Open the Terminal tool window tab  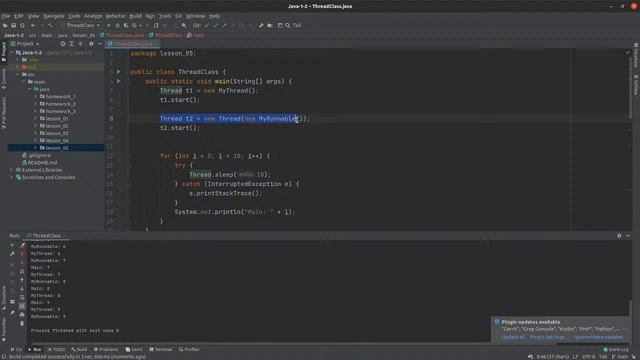[x=161, y=349]
